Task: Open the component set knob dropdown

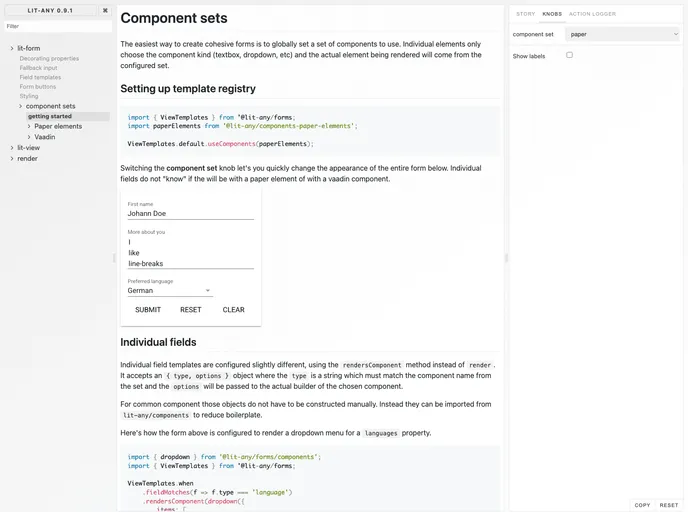Action: click(x=622, y=34)
